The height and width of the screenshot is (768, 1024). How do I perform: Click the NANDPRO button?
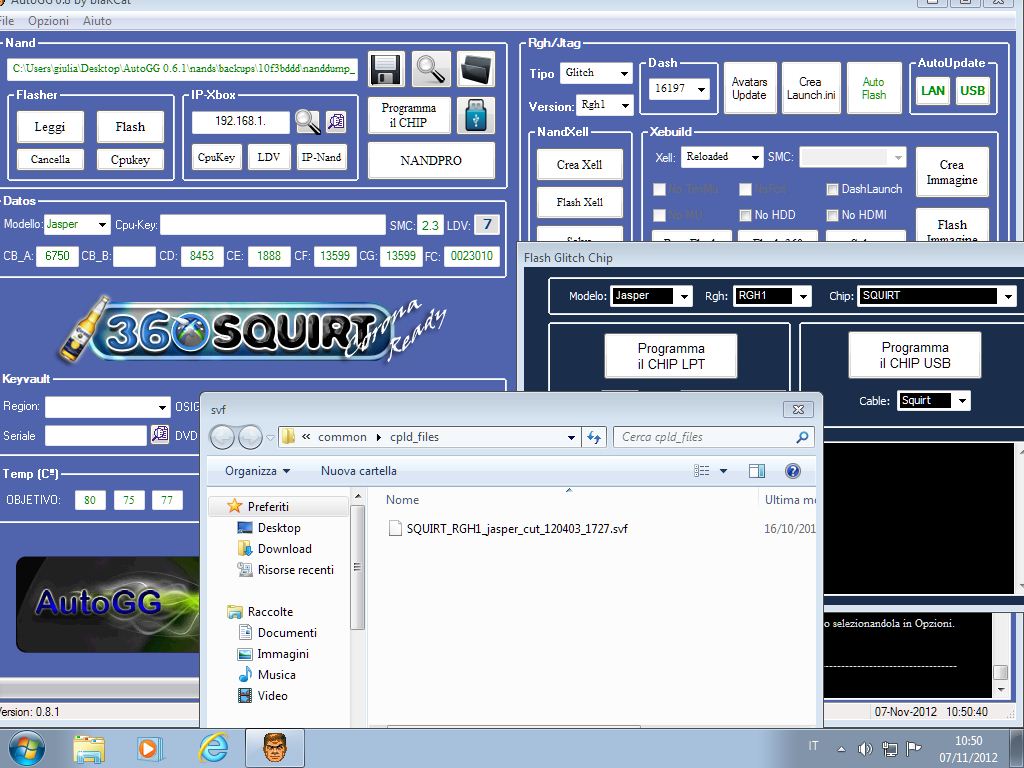431,161
